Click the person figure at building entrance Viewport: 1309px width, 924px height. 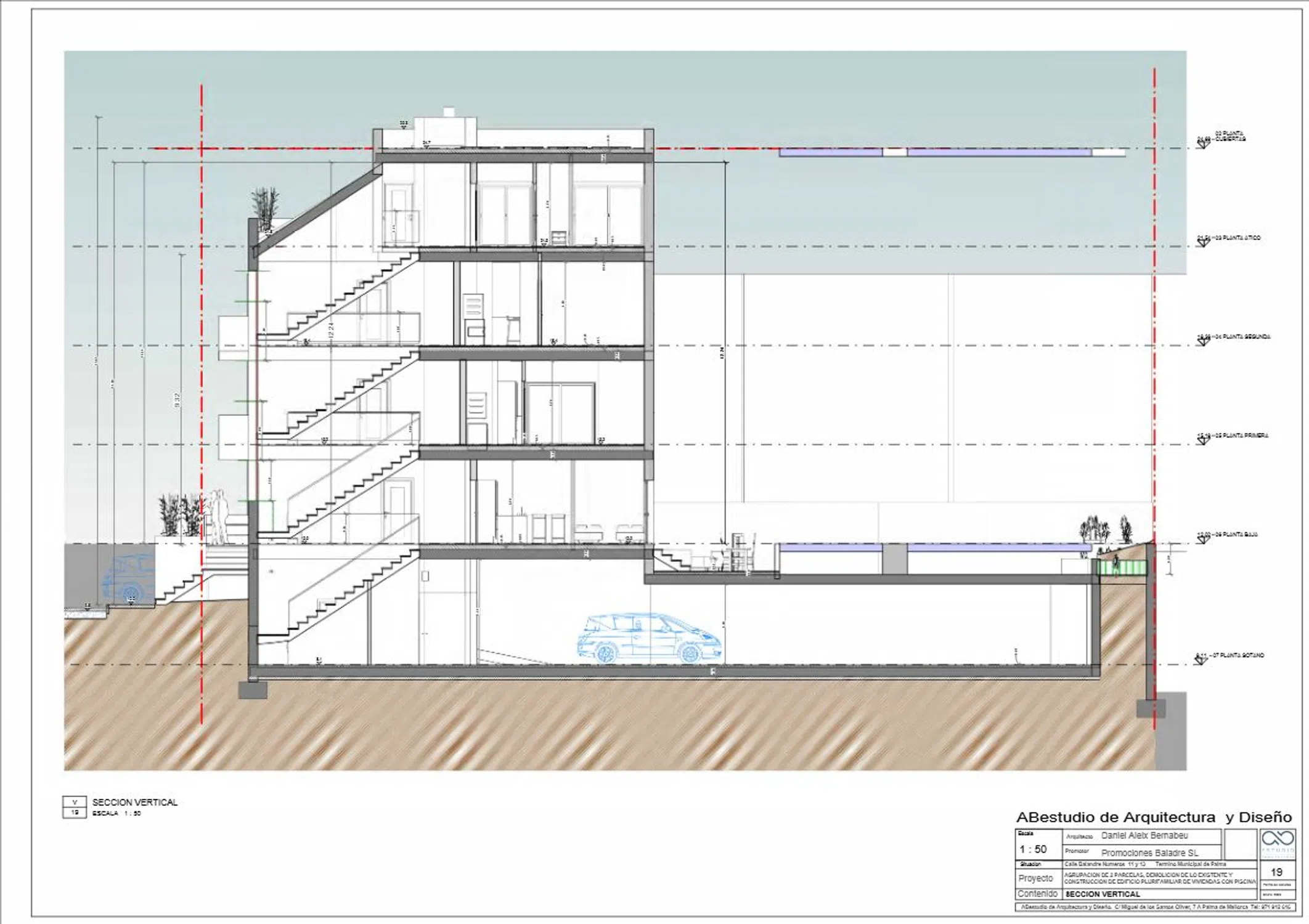pos(218,516)
